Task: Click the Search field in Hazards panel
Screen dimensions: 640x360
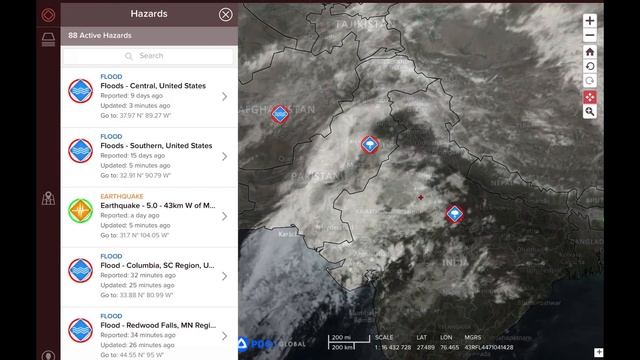Action: click(149, 56)
